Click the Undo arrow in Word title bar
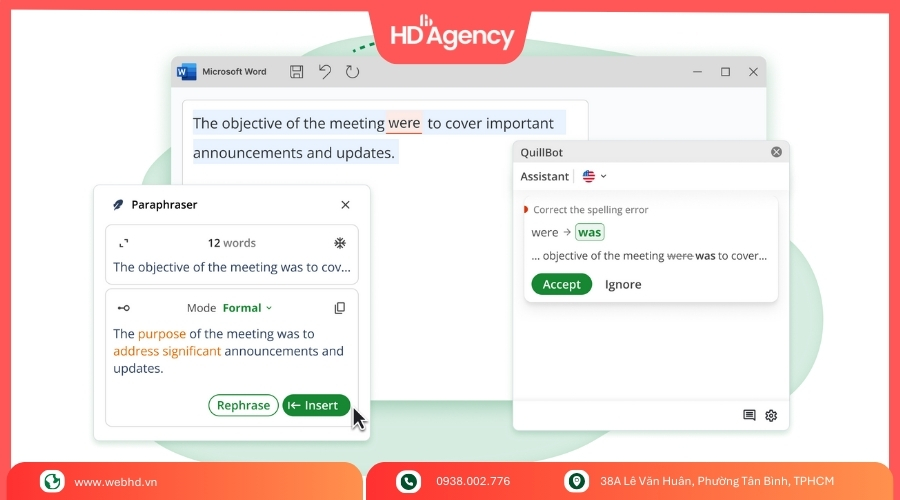 pyautogui.click(x=325, y=72)
